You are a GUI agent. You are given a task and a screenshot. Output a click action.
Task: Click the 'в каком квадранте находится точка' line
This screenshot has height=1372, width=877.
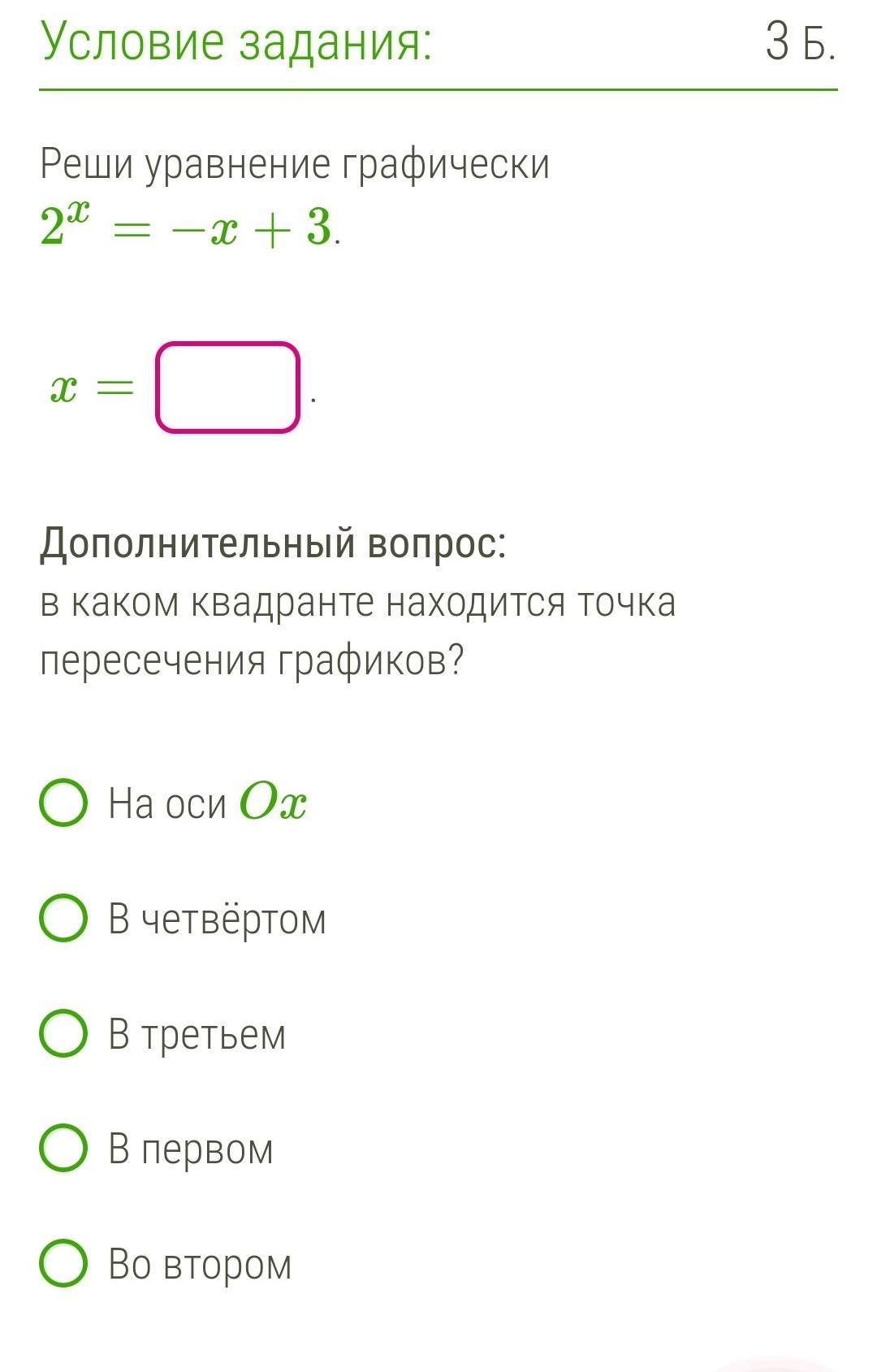[357, 603]
